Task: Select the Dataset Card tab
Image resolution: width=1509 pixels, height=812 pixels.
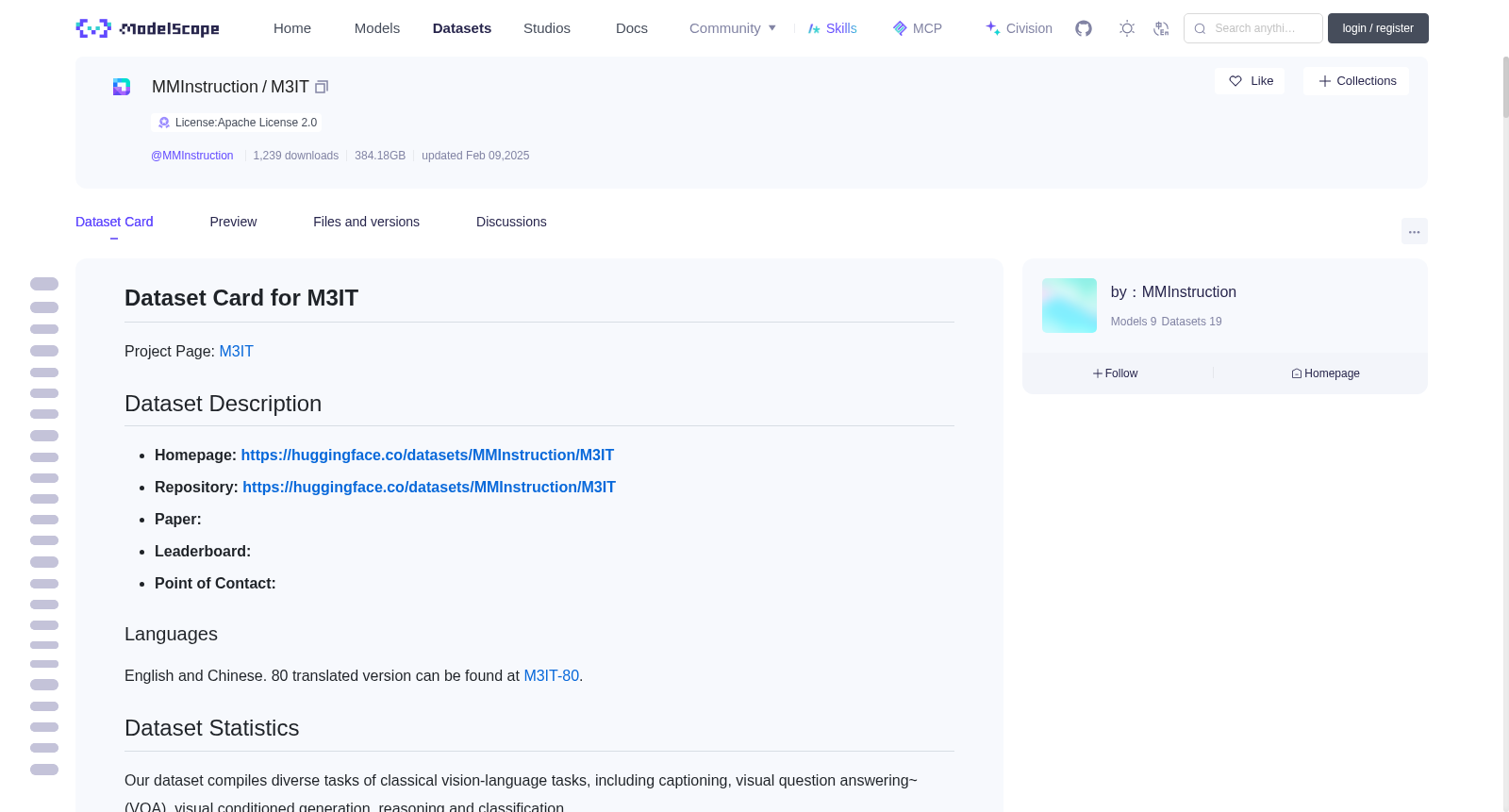Action: (114, 222)
